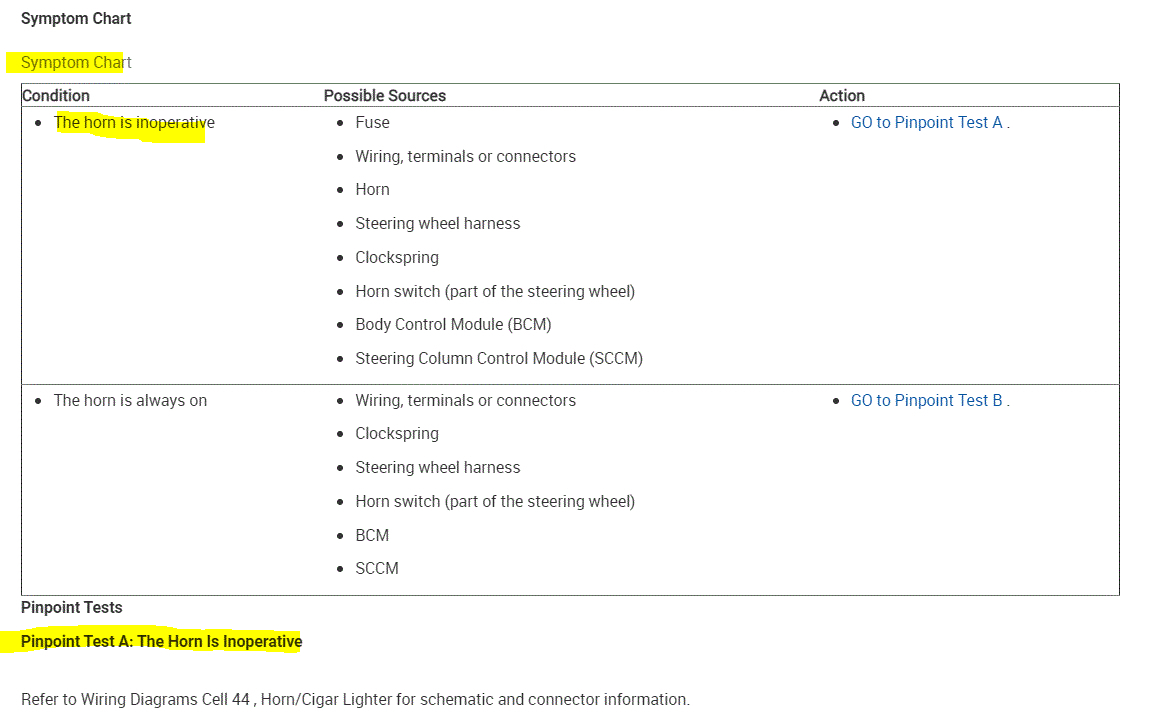This screenshot has height=714, width=1166.
Task: Open the GO to Pinpoint Test A link
Action: [x=926, y=123]
